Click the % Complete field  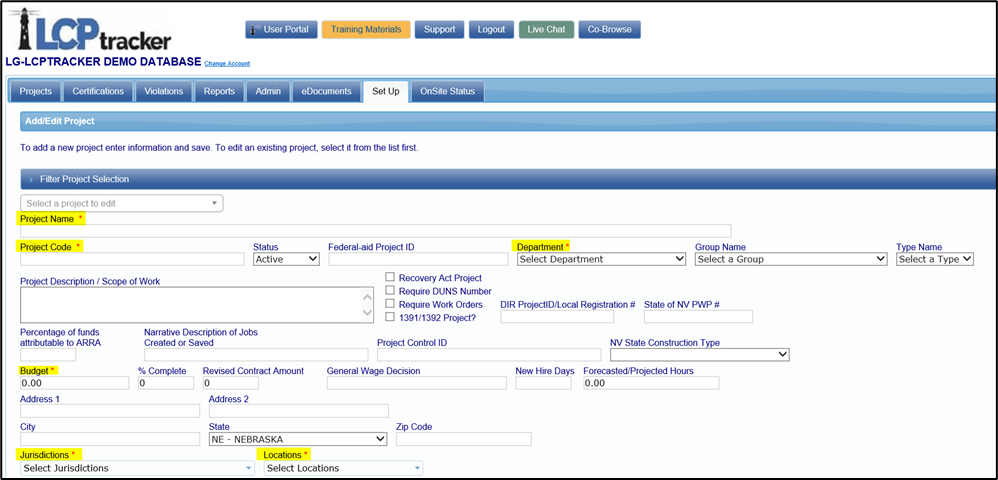165,383
